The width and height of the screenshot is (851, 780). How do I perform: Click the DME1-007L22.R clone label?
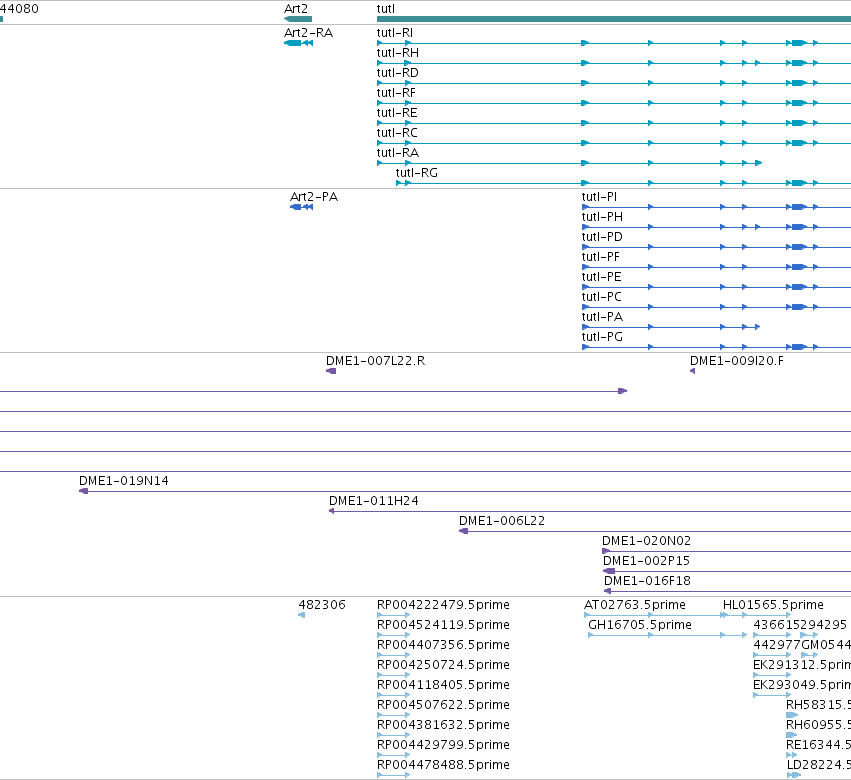[x=376, y=361]
